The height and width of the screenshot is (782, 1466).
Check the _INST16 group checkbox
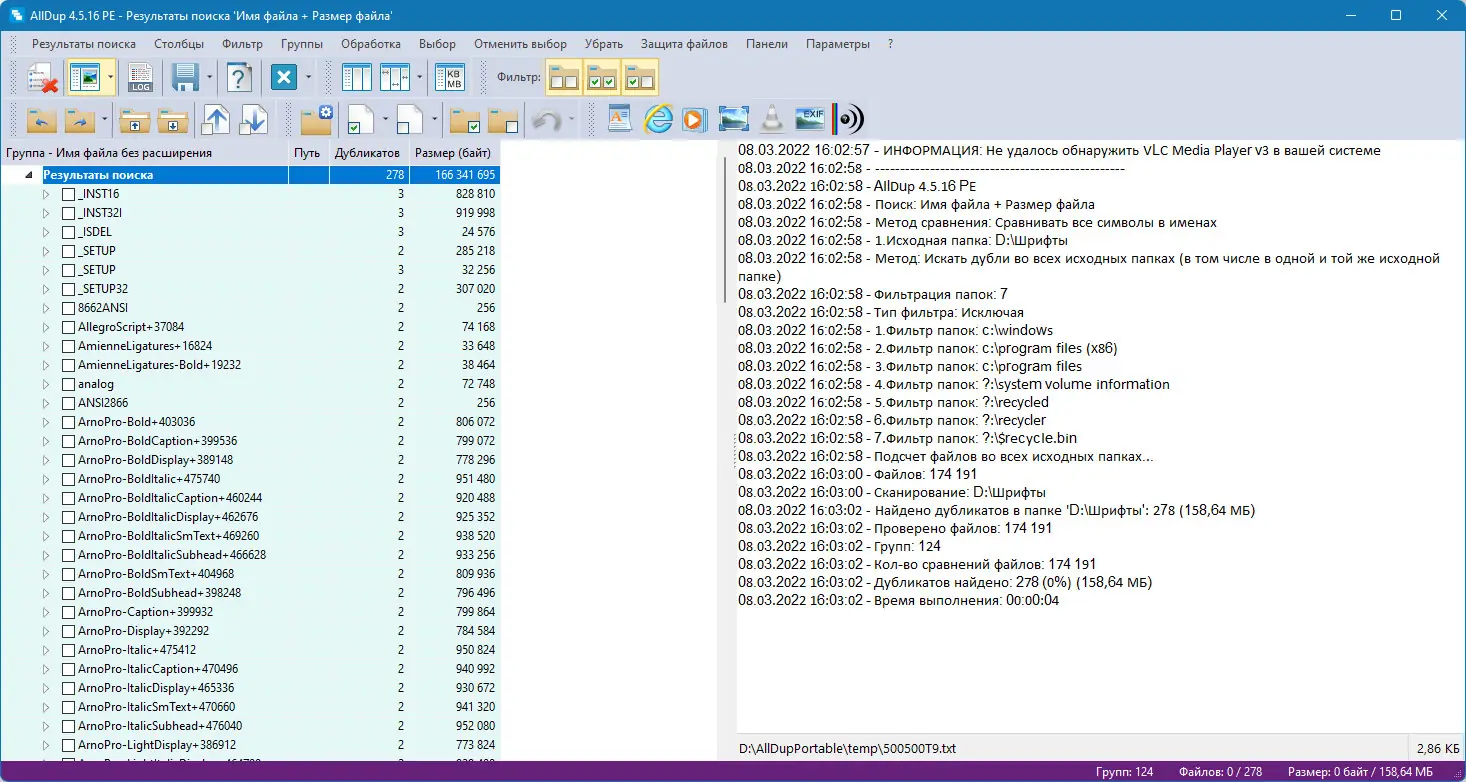69,194
